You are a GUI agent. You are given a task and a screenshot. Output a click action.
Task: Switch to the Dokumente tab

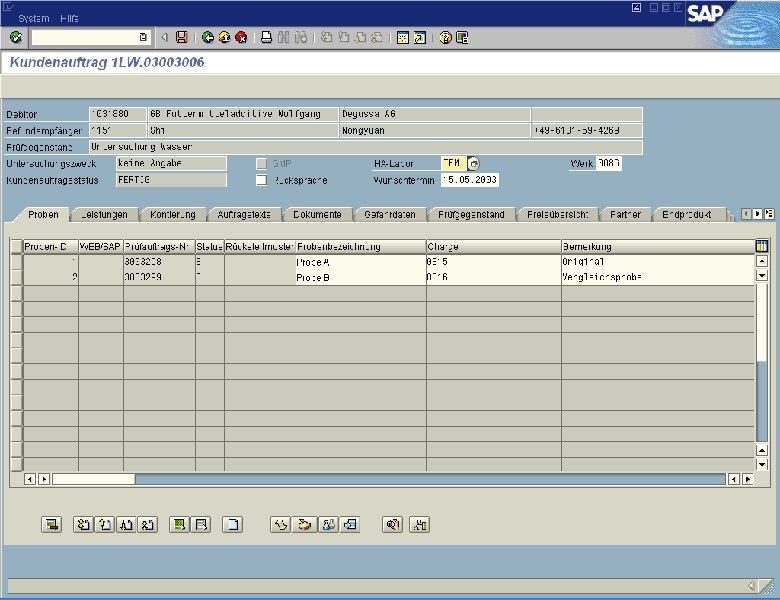[x=317, y=214]
